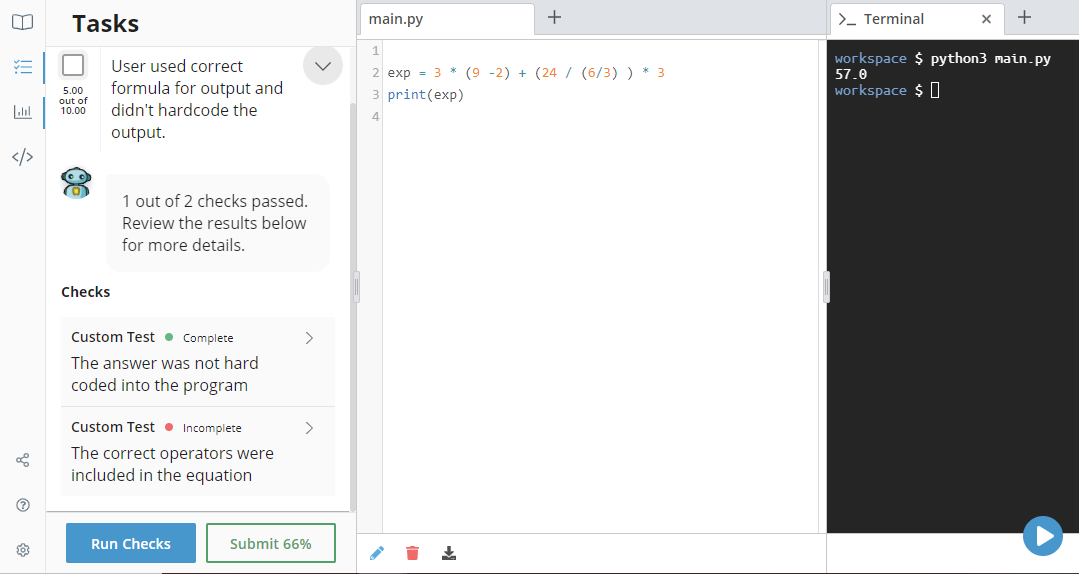The height and width of the screenshot is (574, 1079).
Task: Click the robot avatar icon
Action: tap(76, 183)
